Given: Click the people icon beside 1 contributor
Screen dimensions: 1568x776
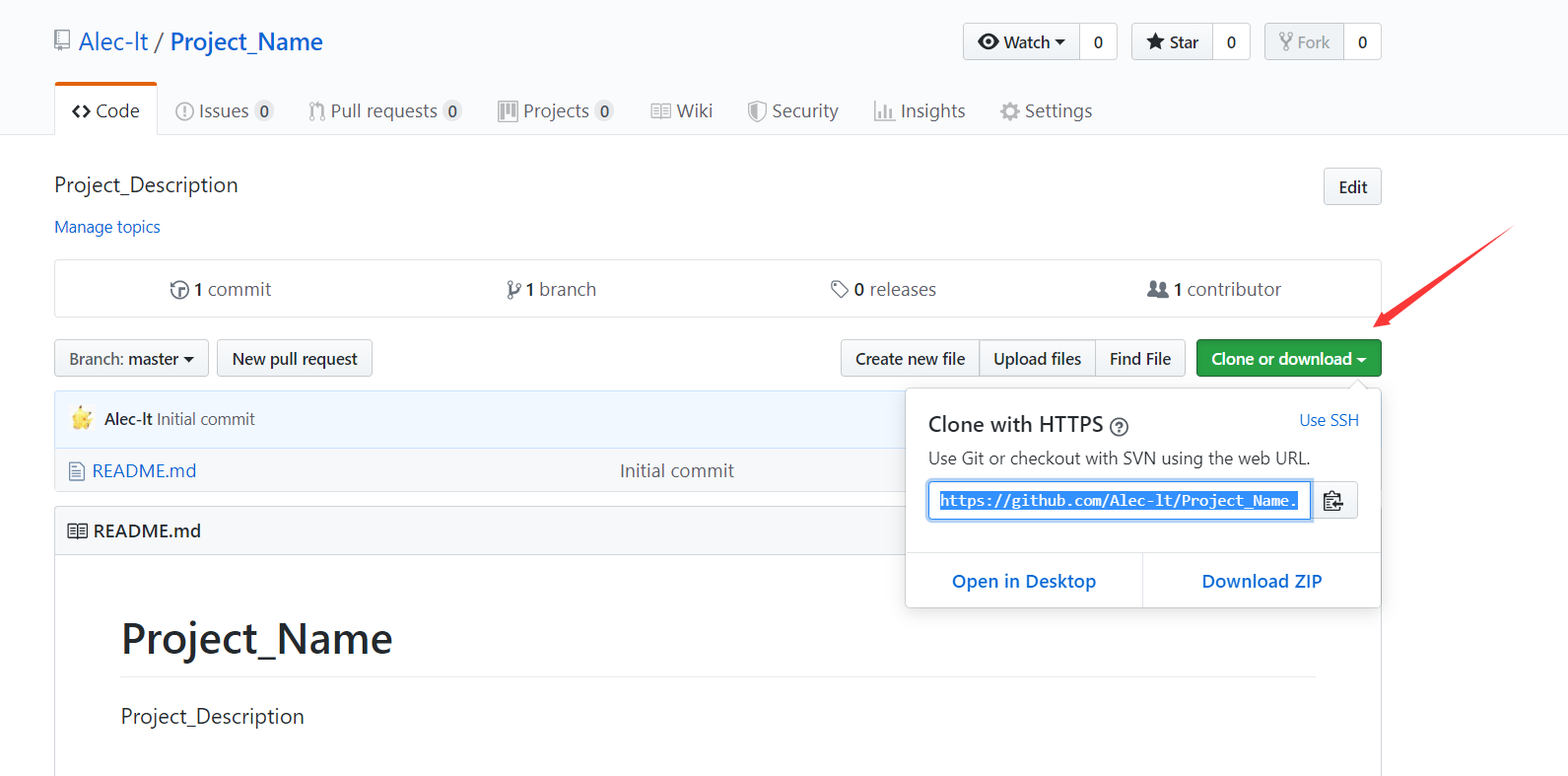Looking at the screenshot, I should [1158, 289].
